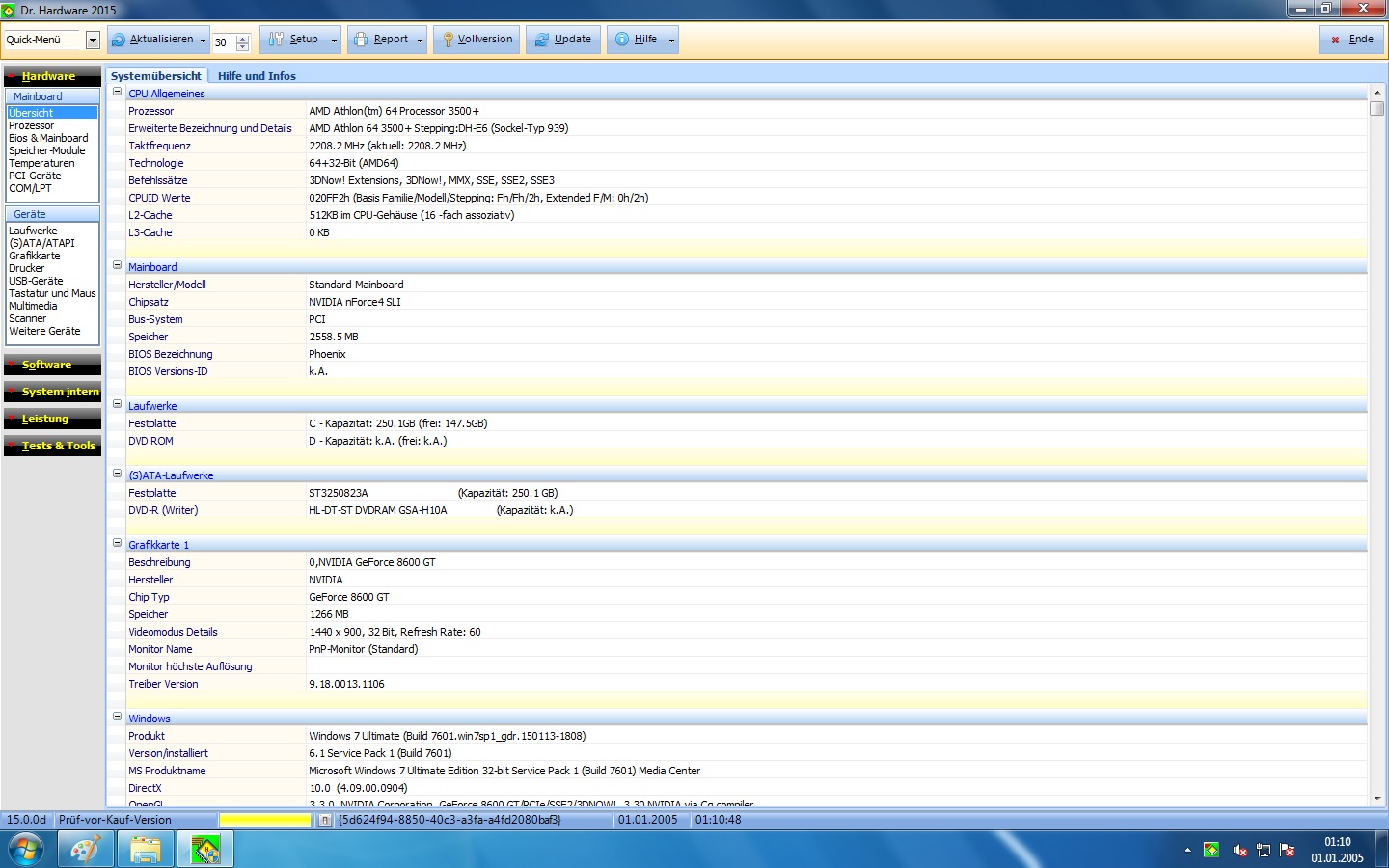Image resolution: width=1389 pixels, height=868 pixels.
Task: Open the Software sidebar section
Action: (x=52, y=365)
